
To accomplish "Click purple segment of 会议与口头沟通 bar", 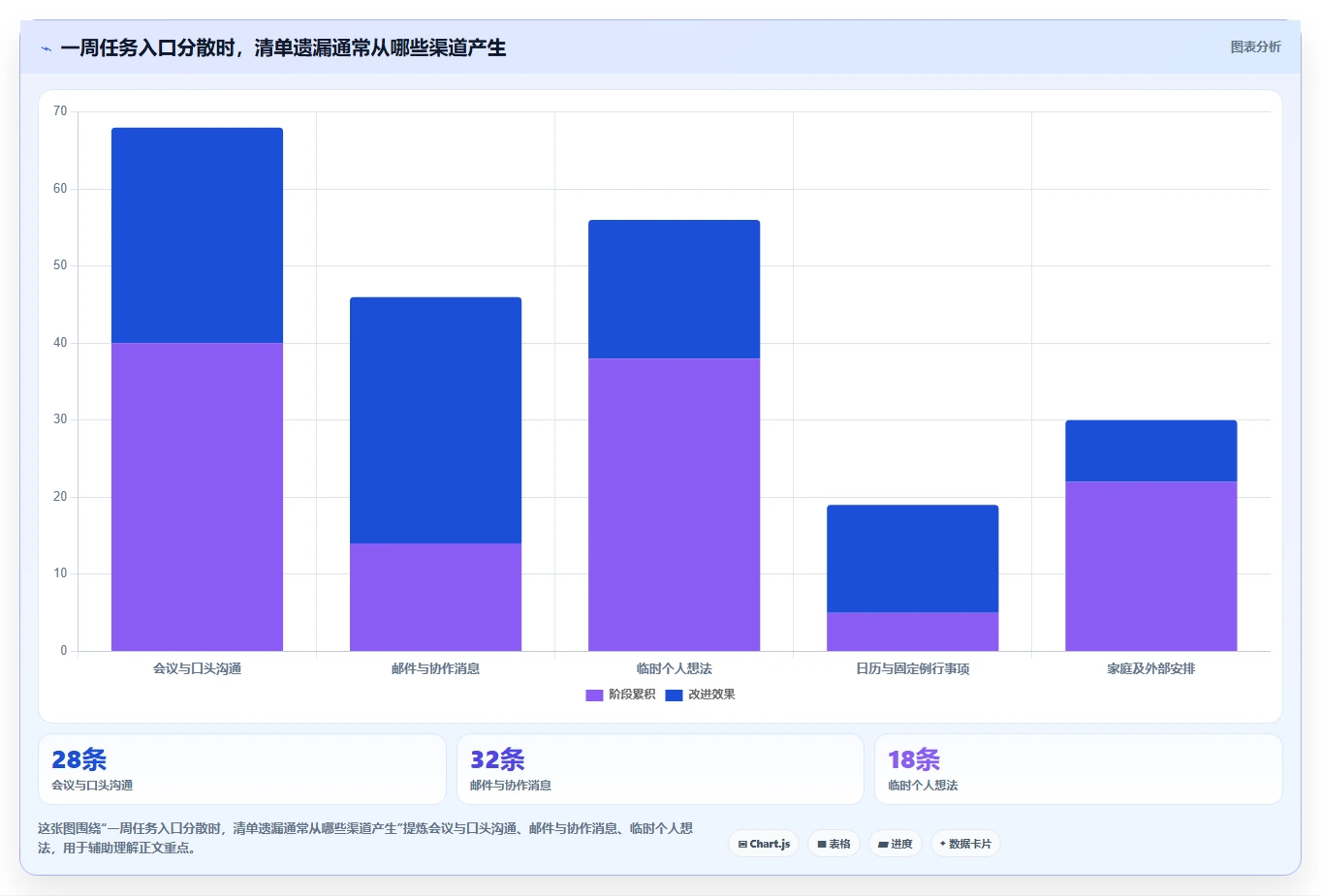I will [197, 497].
